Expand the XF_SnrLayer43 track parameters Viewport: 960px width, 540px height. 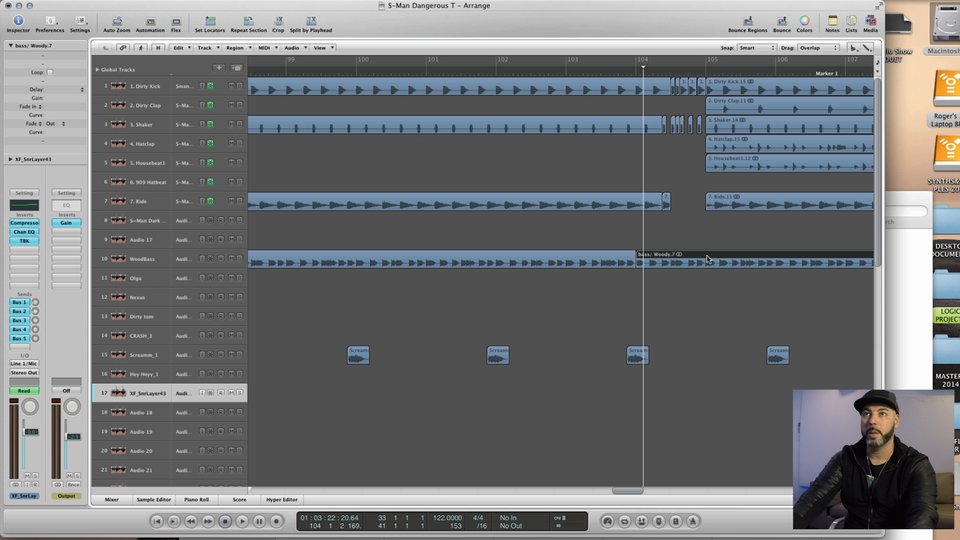10,159
